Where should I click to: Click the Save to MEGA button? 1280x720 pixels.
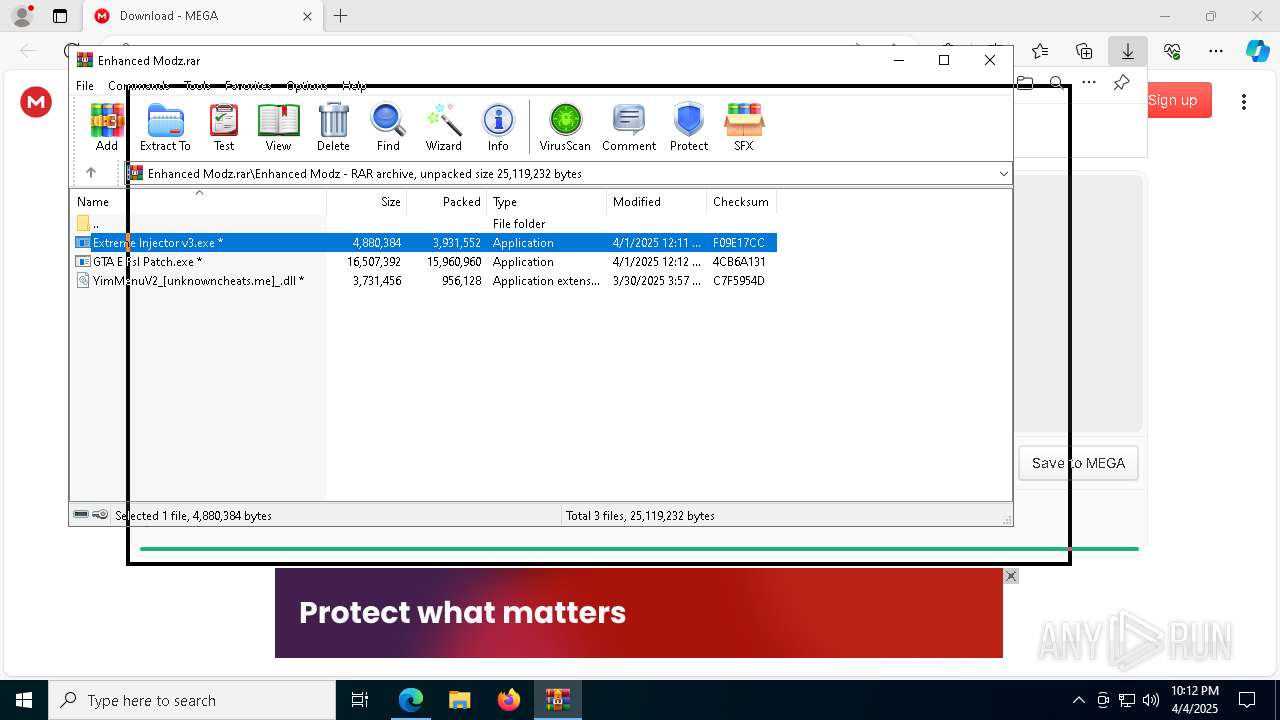tap(1078, 463)
